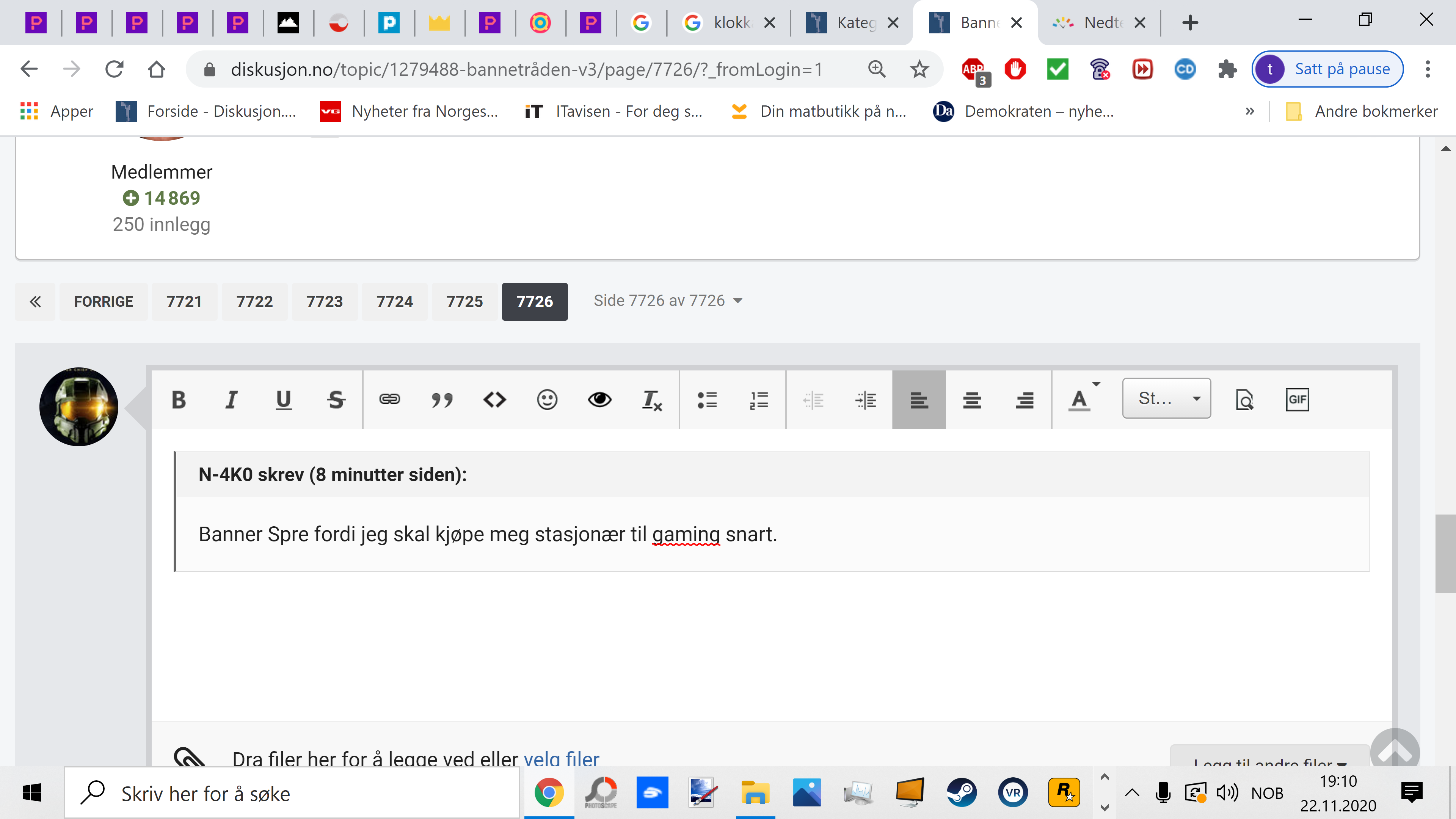This screenshot has width=1456, height=819.
Task: Toggle right text alignment
Action: [1024, 400]
